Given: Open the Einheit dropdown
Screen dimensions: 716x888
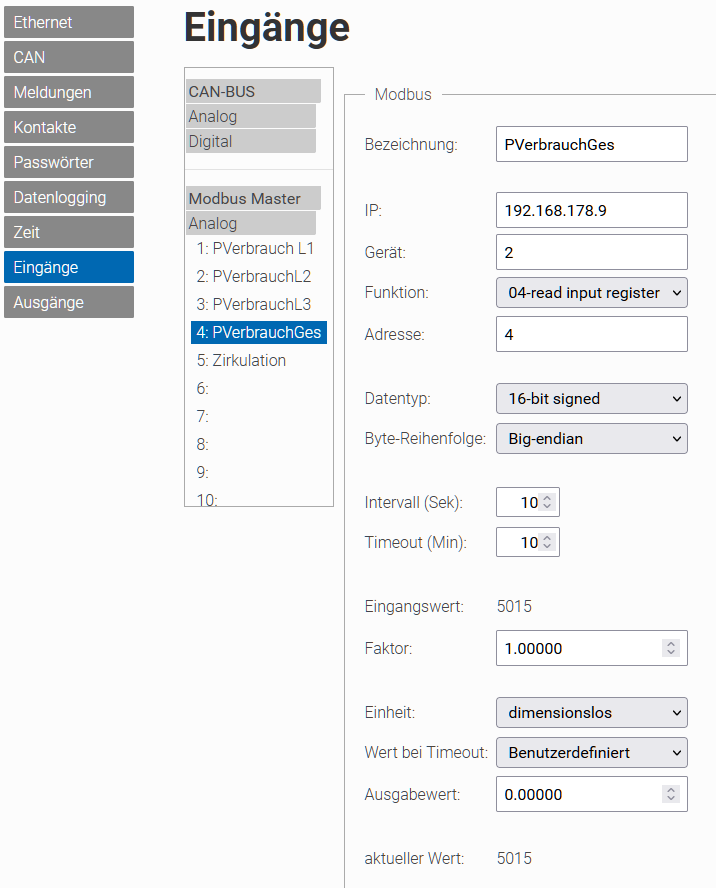Looking at the screenshot, I should point(592,712).
